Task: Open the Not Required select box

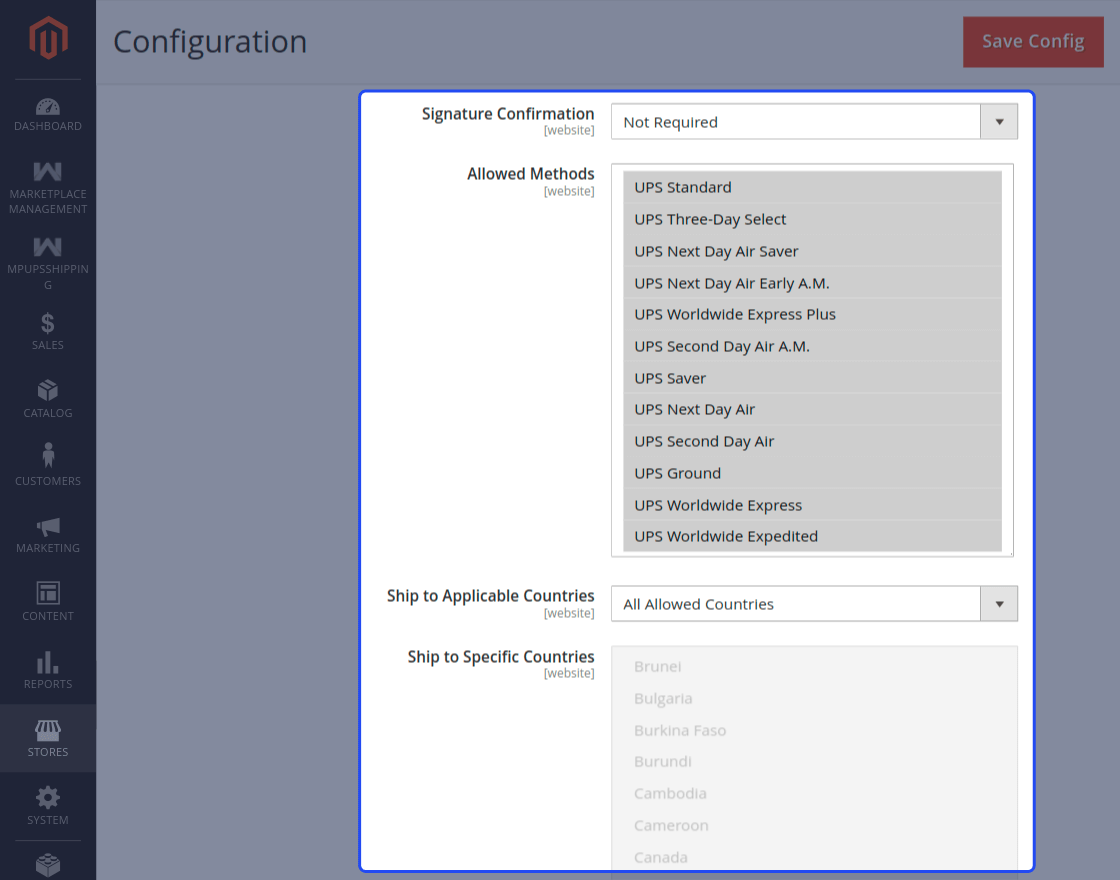Action: pos(814,122)
